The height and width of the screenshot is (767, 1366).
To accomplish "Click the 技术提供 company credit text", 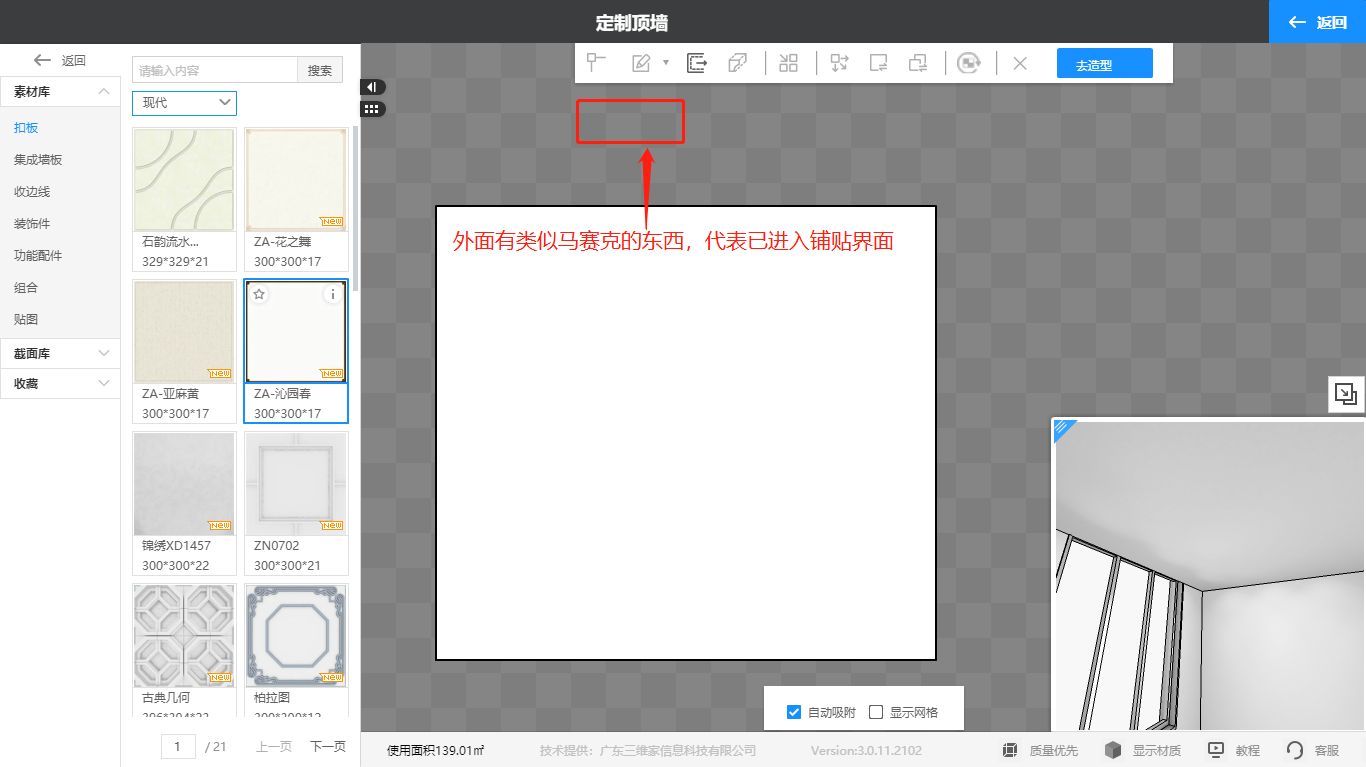I will pyautogui.click(x=648, y=750).
